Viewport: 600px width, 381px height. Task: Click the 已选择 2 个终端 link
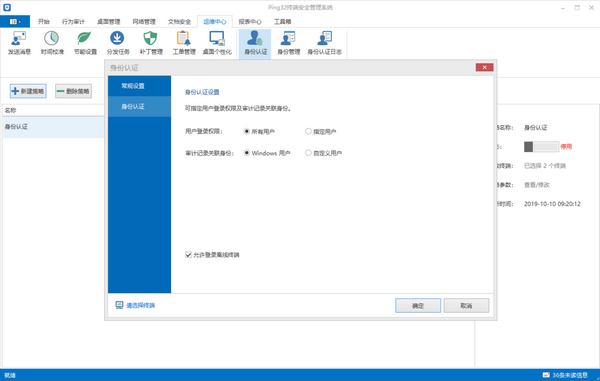click(545, 166)
